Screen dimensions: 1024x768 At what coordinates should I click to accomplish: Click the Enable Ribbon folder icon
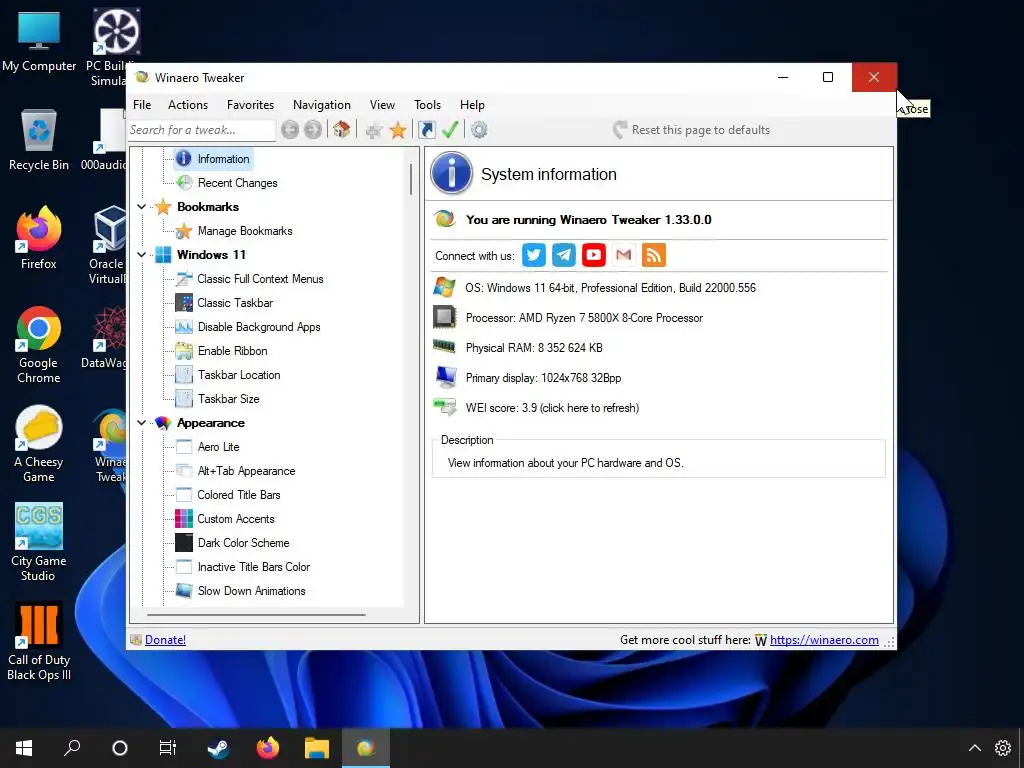click(184, 351)
